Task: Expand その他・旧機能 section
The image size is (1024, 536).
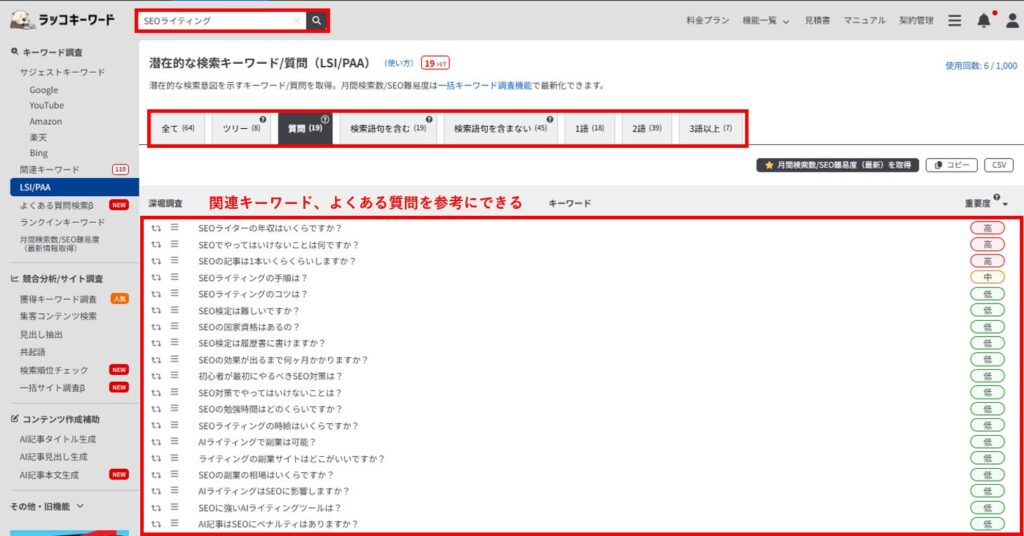Action: pos(46,506)
